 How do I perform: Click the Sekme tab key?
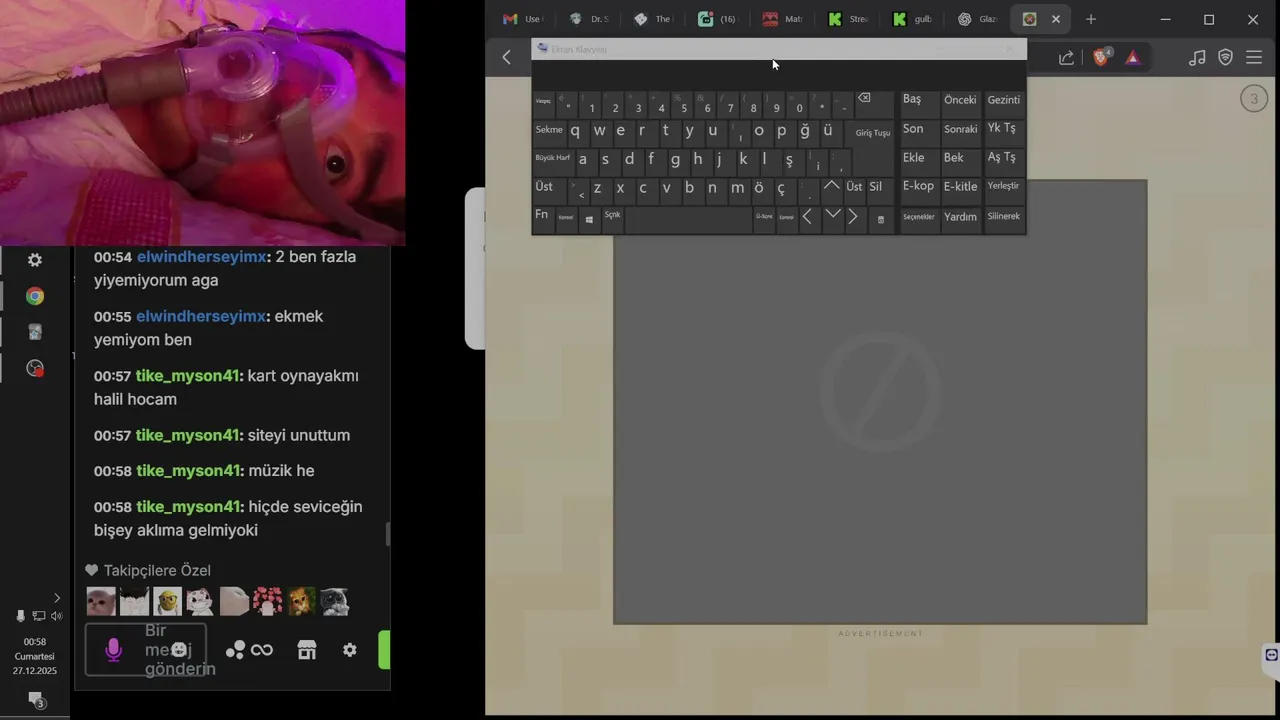[x=549, y=132]
